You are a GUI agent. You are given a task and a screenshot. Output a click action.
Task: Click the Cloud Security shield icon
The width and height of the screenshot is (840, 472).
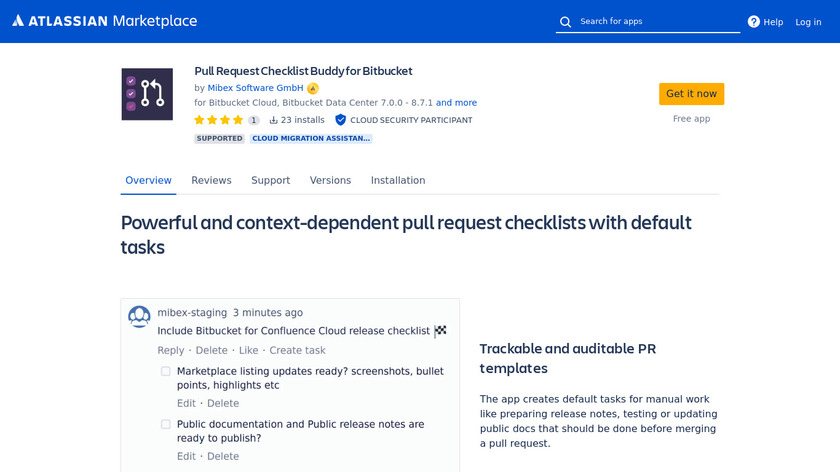pyautogui.click(x=341, y=120)
